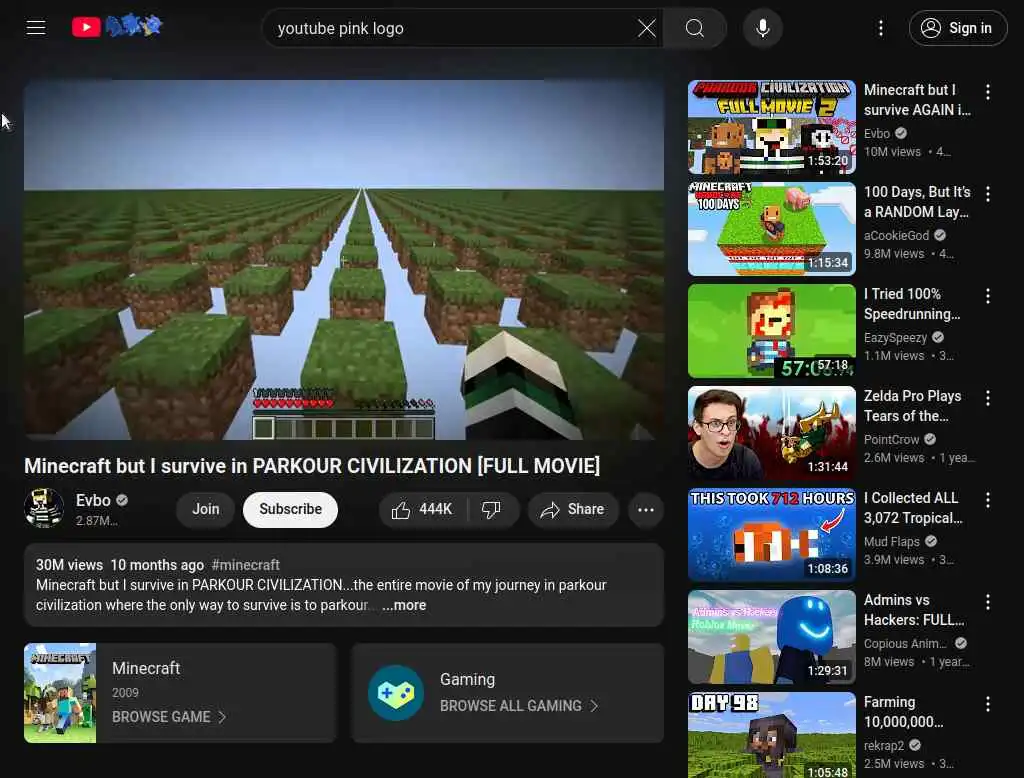Open Parkour Civilization Full Movie 2 thumbnail
The width and height of the screenshot is (1024, 778).
(772, 127)
